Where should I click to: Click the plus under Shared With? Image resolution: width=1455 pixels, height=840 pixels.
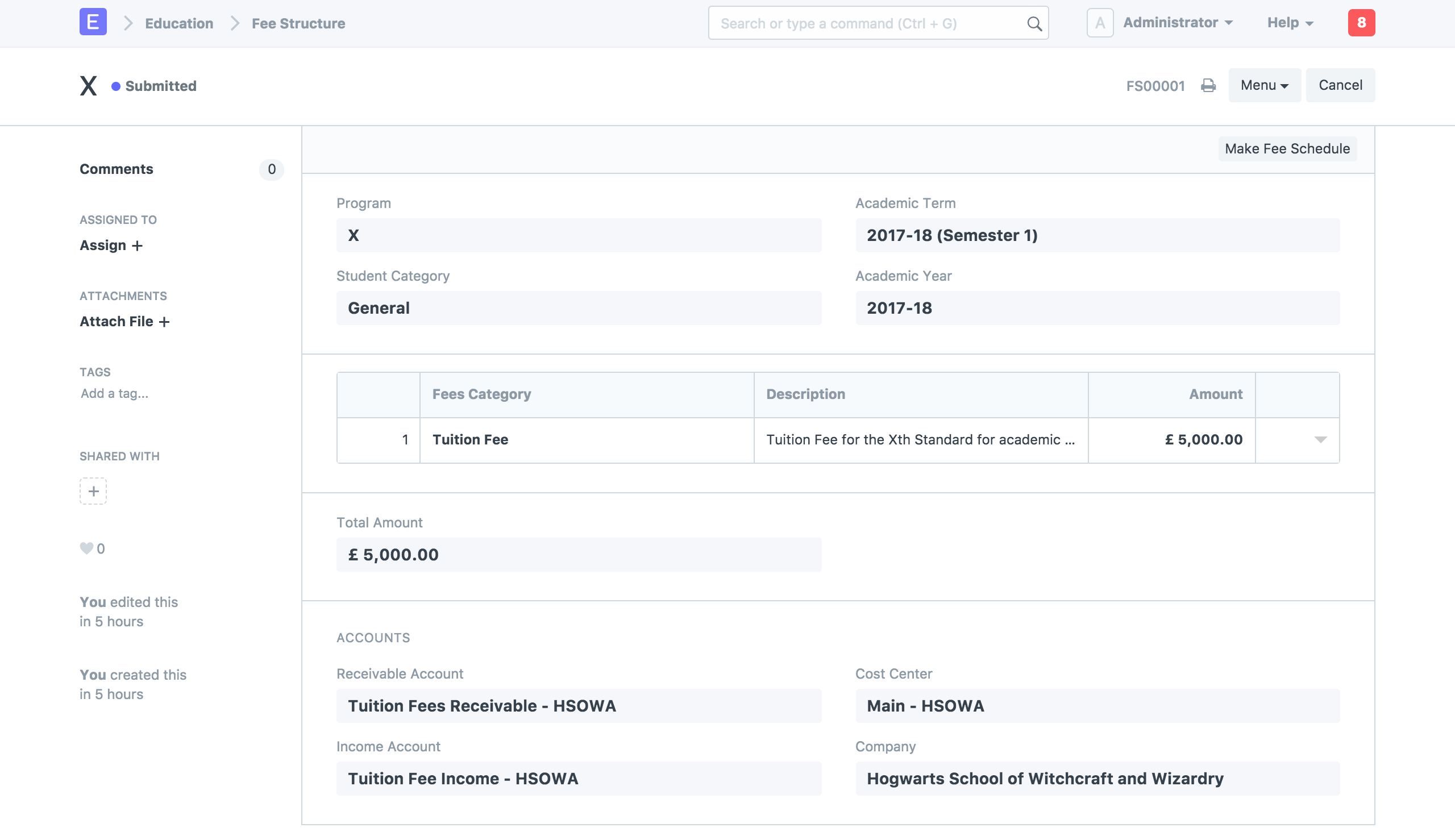tap(93, 491)
